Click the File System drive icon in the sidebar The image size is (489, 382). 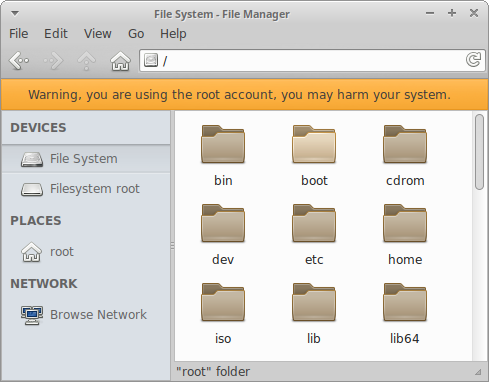32,159
